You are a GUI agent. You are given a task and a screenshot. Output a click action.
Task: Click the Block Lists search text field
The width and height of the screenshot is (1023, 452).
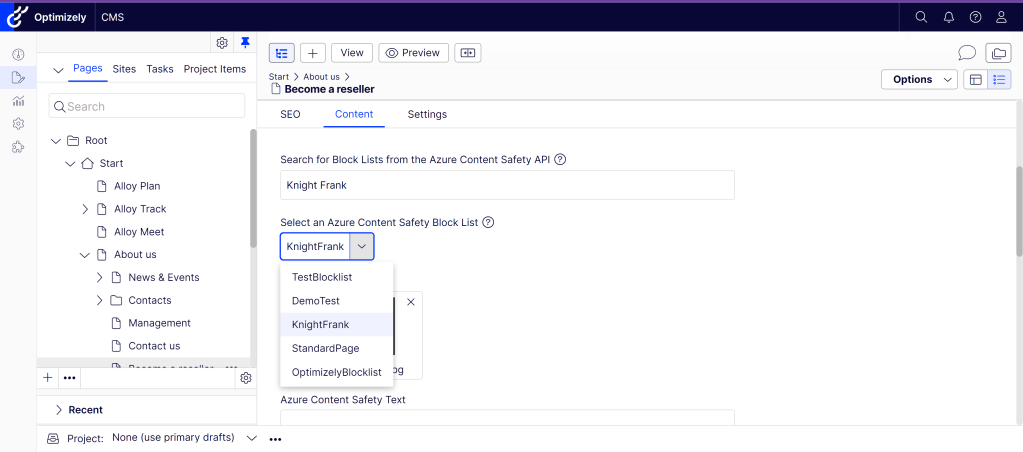coord(507,185)
